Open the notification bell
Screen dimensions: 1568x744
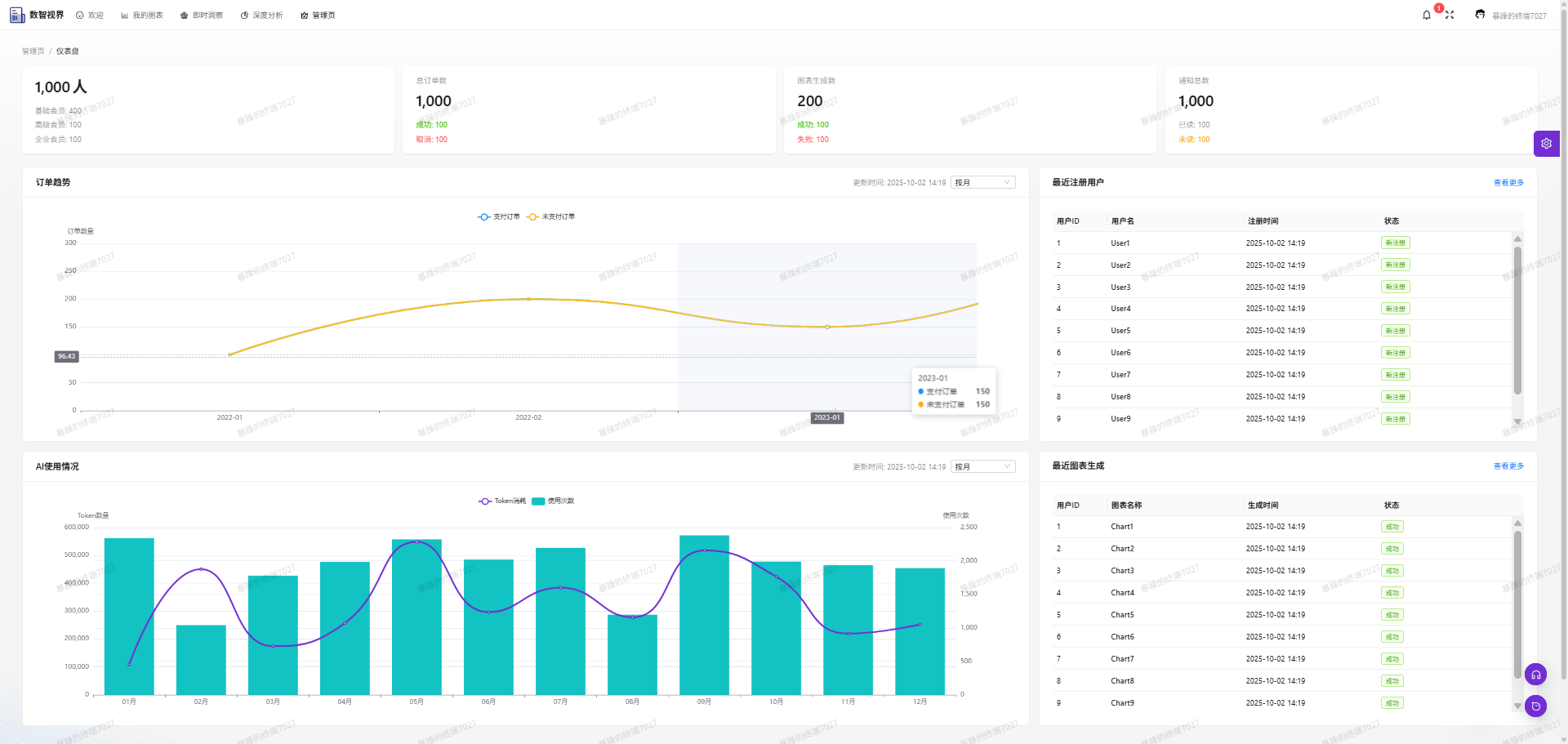tap(1427, 16)
